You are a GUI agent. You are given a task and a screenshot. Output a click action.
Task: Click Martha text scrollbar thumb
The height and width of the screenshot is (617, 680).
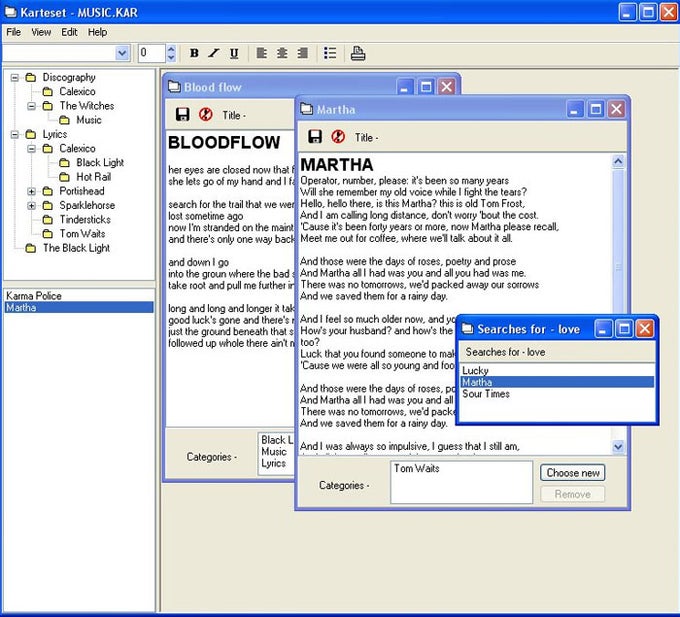(x=618, y=241)
